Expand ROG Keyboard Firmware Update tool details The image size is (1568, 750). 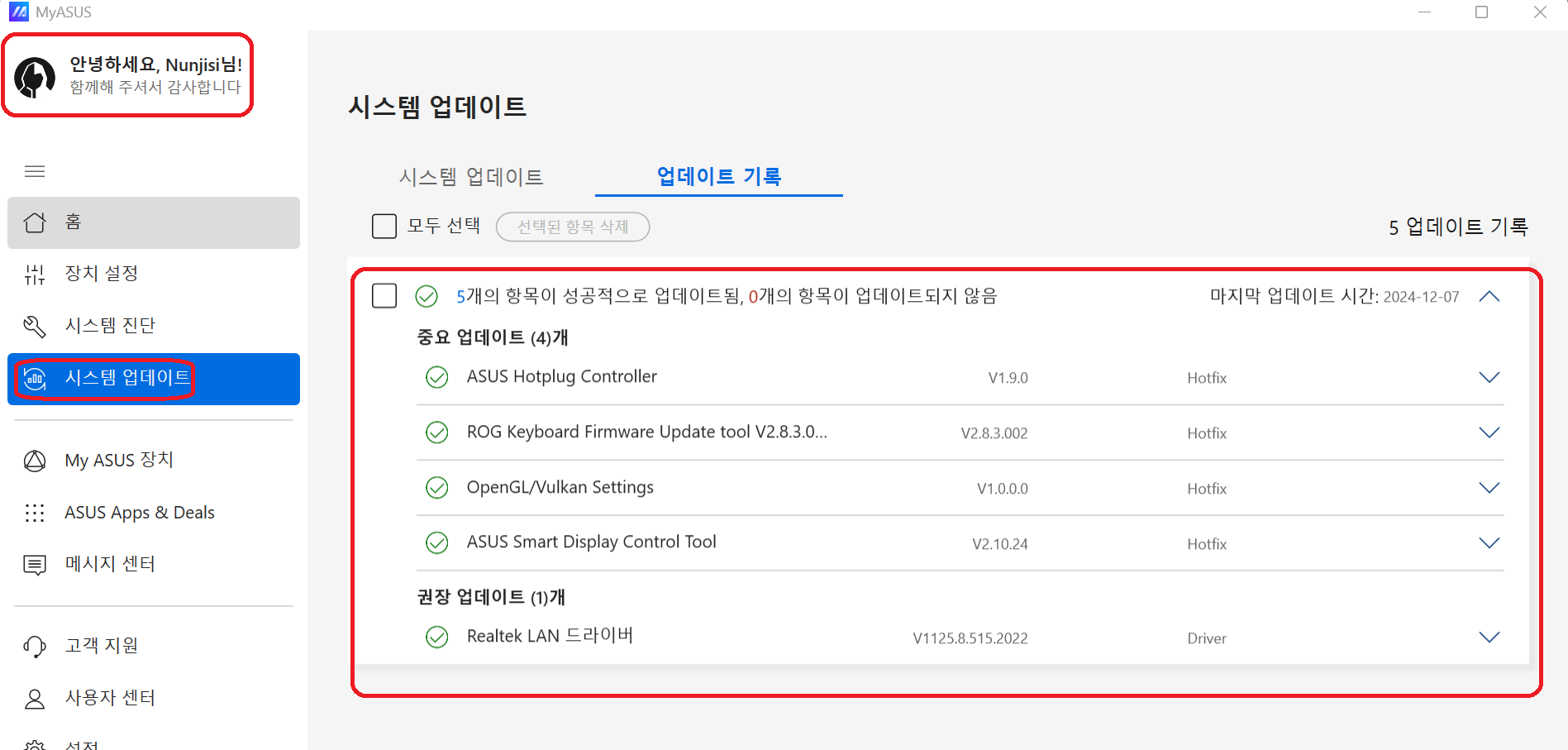click(1489, 432)
